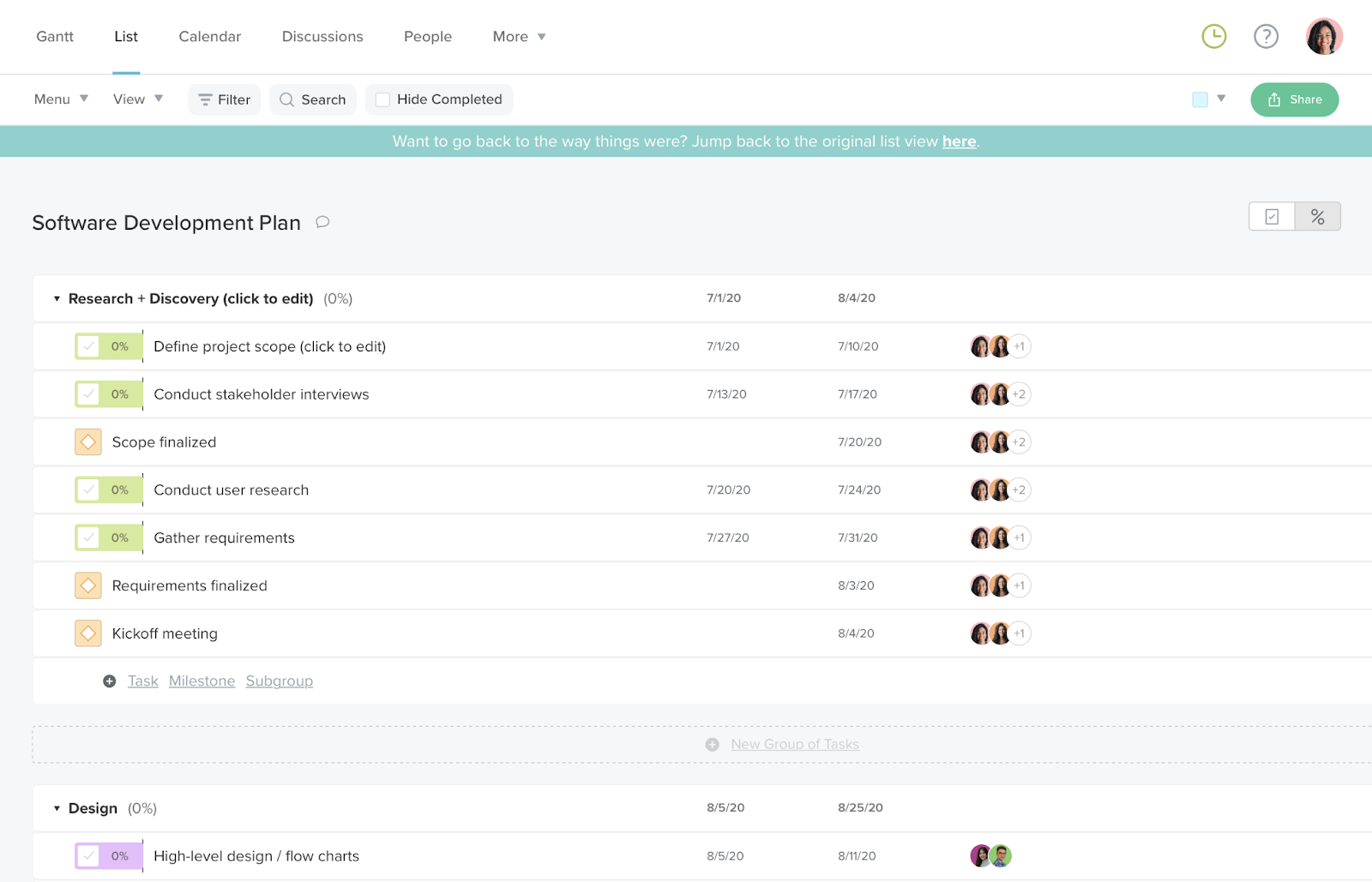Click the plus icon to add a task

[x=109, y=680]
